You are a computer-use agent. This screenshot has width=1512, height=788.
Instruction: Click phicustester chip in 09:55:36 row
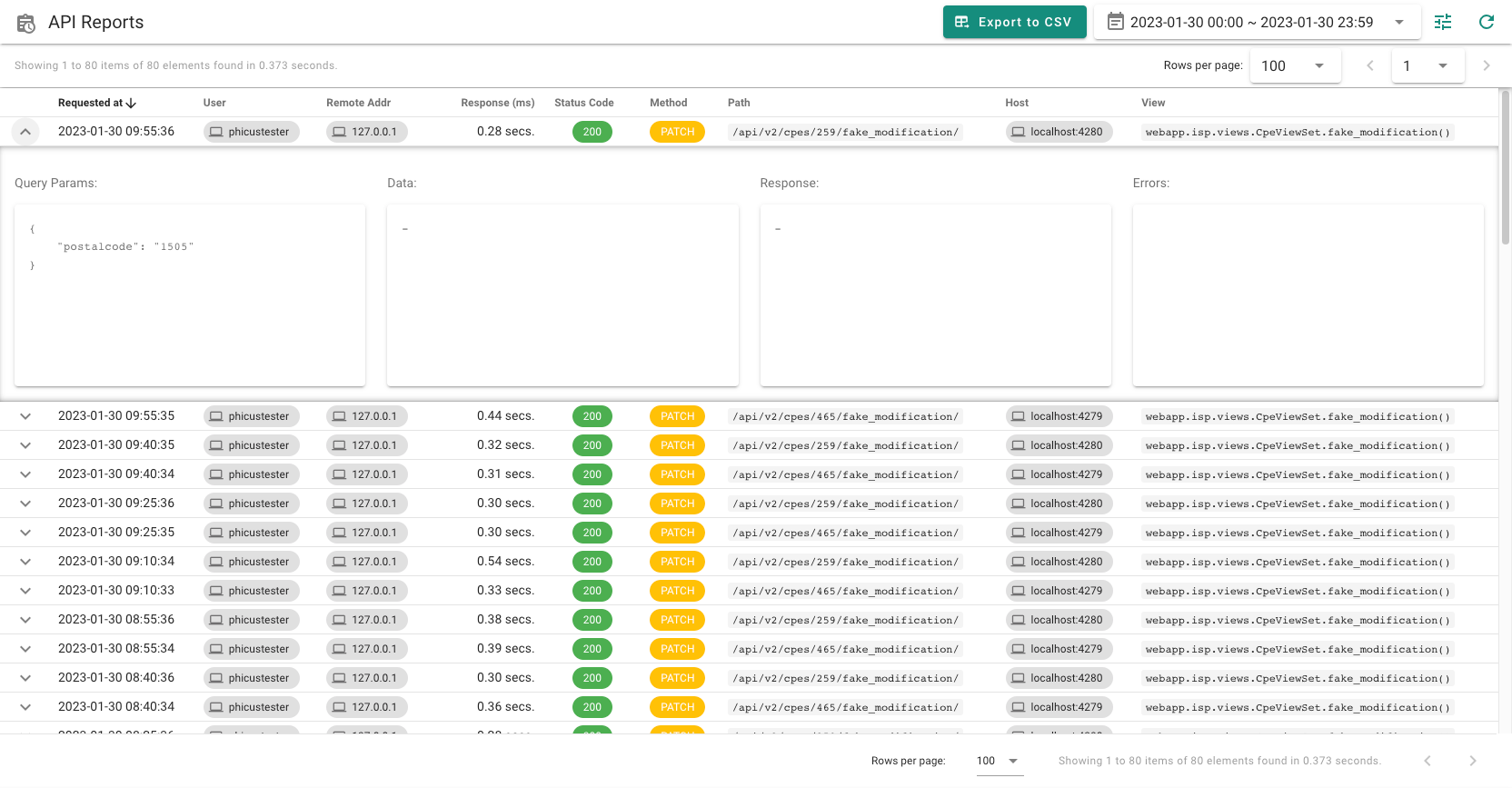coord(252,132)
